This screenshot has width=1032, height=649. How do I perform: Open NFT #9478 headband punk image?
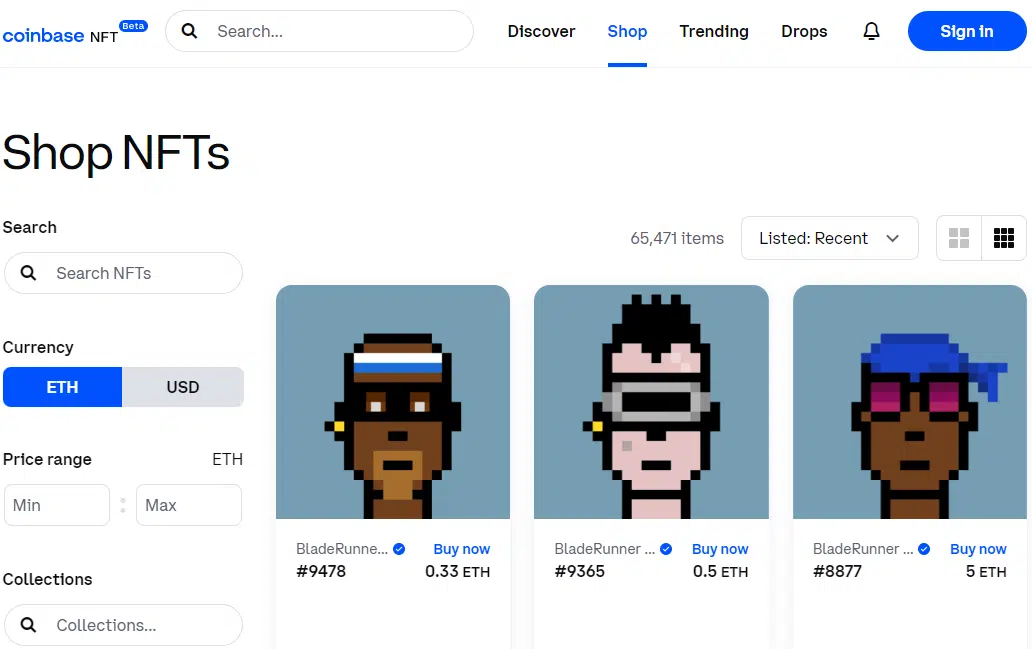(x=393, y=402)
